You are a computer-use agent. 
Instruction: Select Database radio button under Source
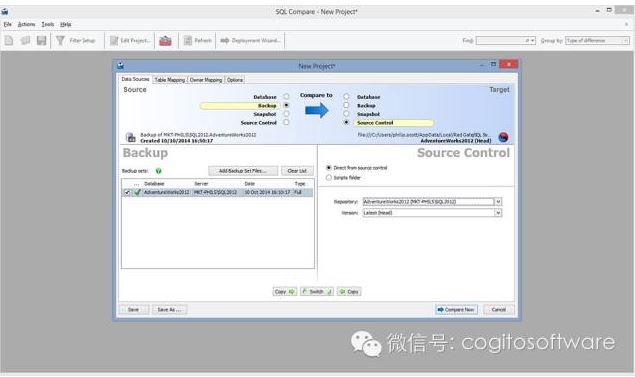tap(286, 97)
